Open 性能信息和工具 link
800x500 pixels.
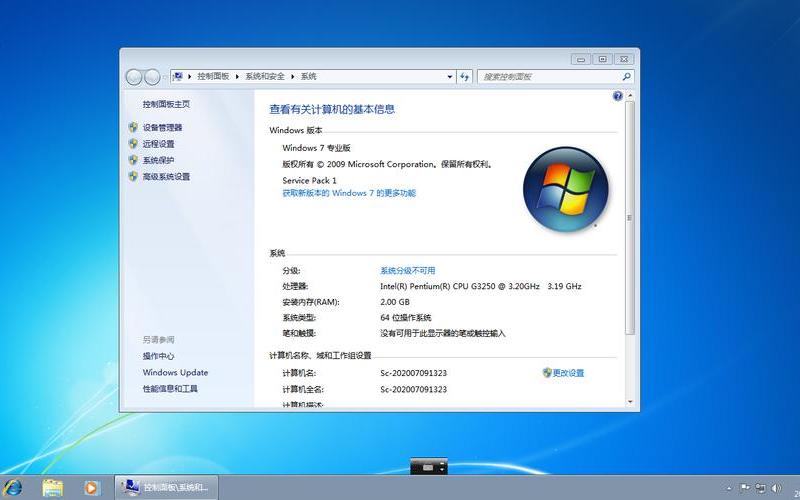(170, 389)
